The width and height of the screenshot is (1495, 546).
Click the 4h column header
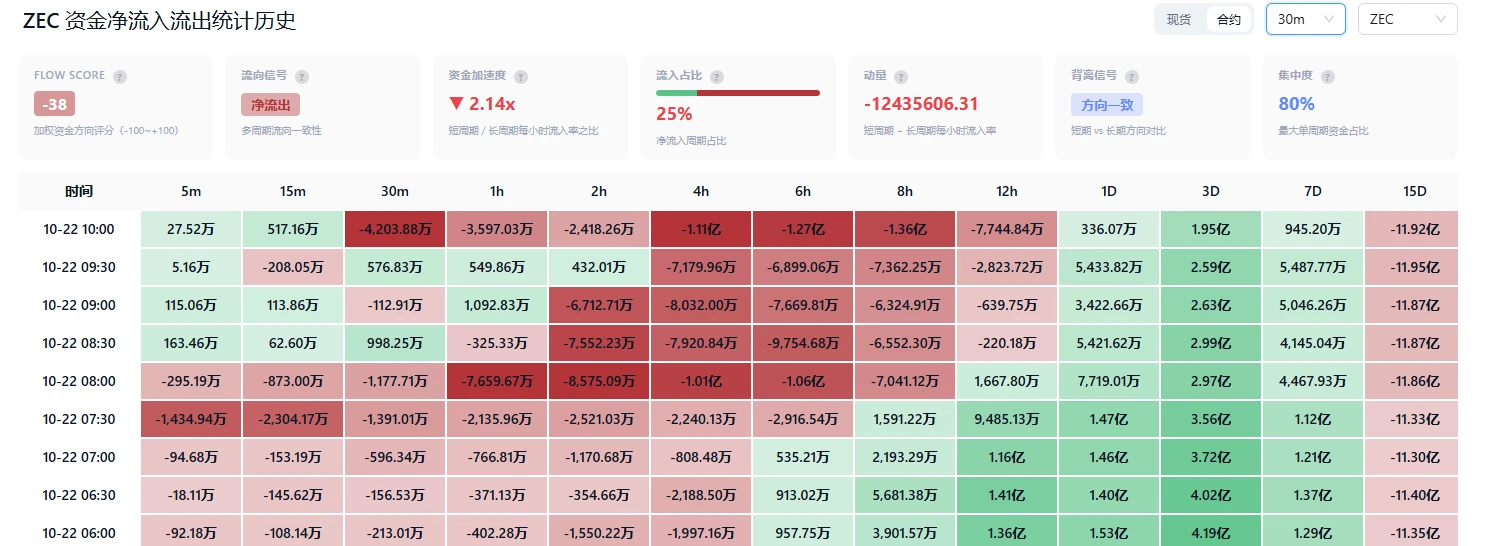point(701,191)
